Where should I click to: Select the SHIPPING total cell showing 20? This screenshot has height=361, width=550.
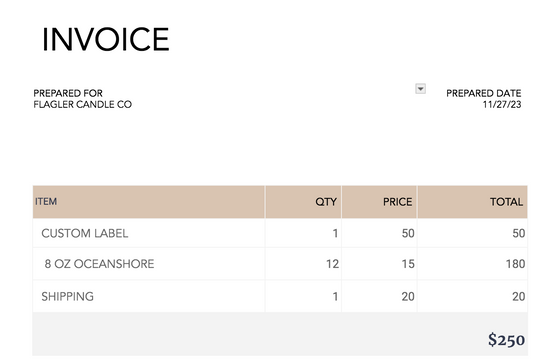472,296
